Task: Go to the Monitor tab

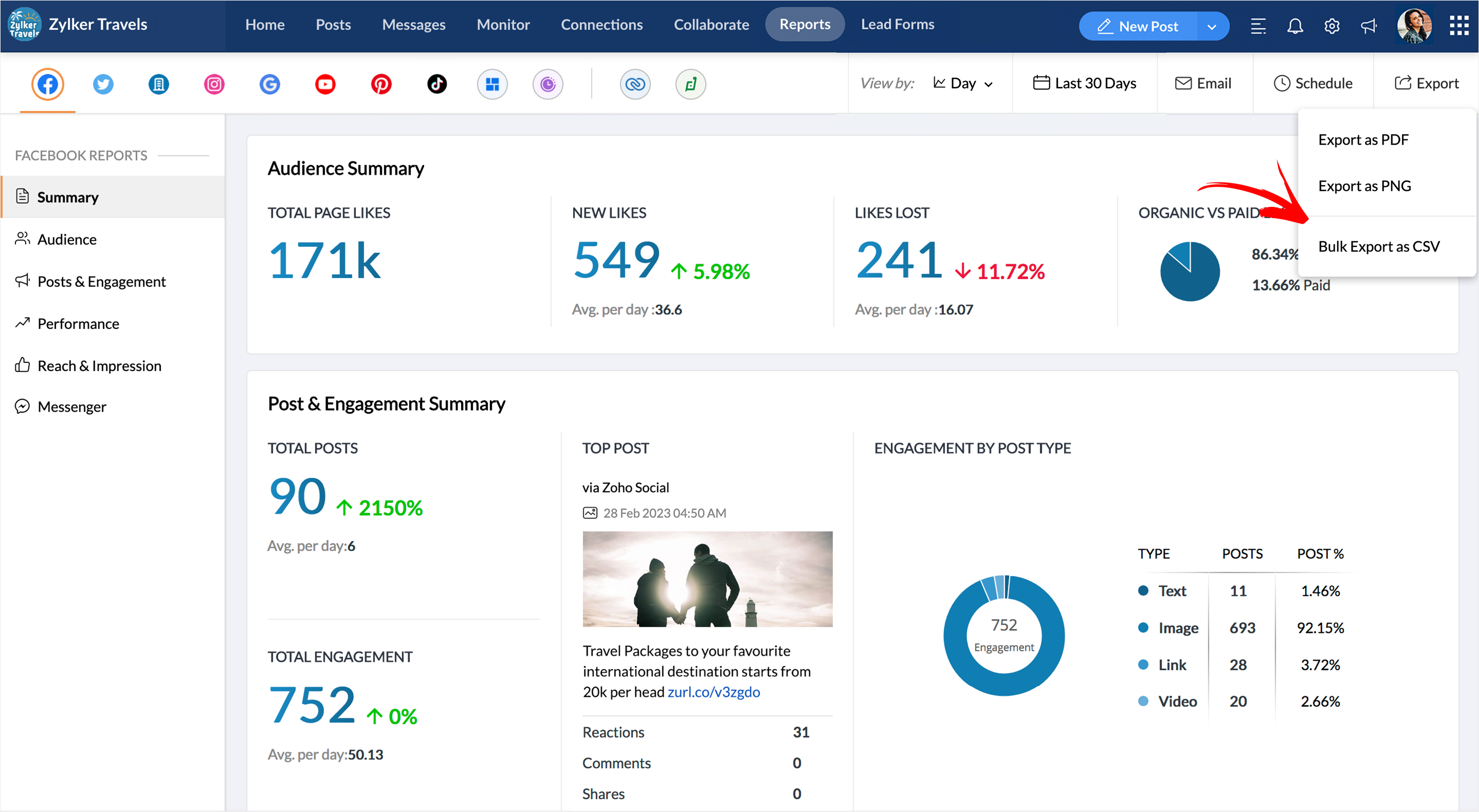Action: (x=503, y=25)
